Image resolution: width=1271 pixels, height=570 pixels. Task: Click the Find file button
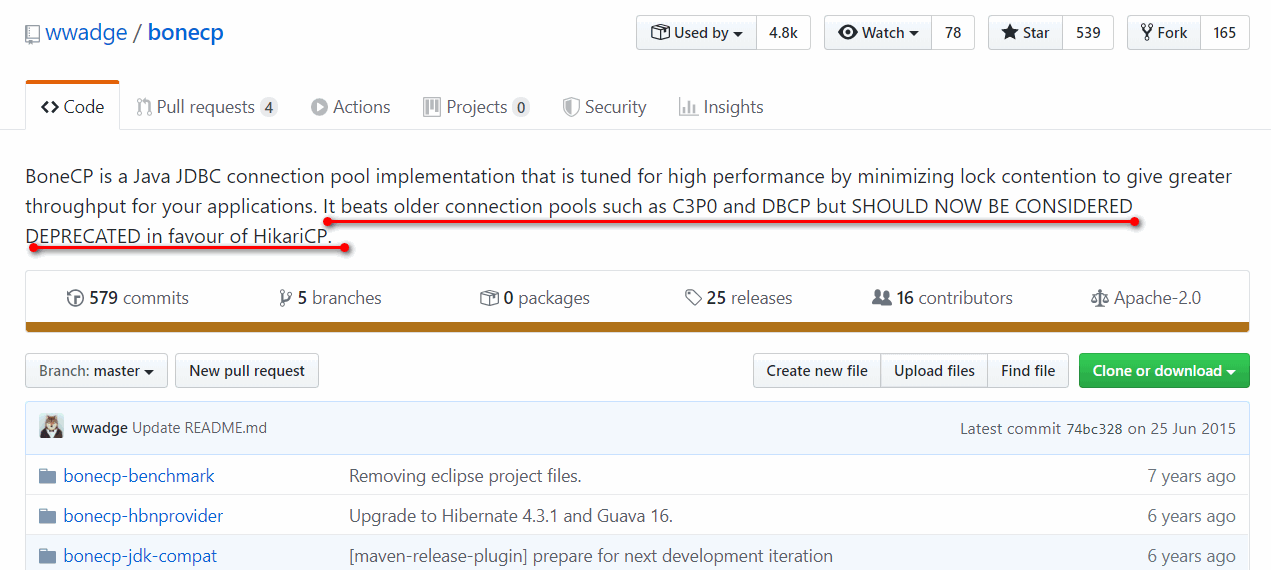click(x=1028, y=370)
